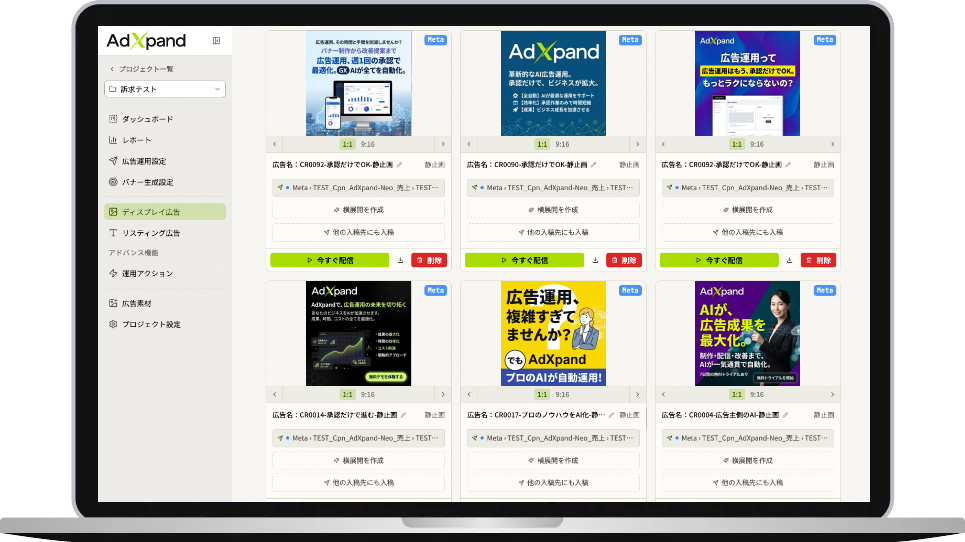Click 他の入稿先にも入稿 on the CR0017 card
Screen dimensions: 965x542
(553, 483)
